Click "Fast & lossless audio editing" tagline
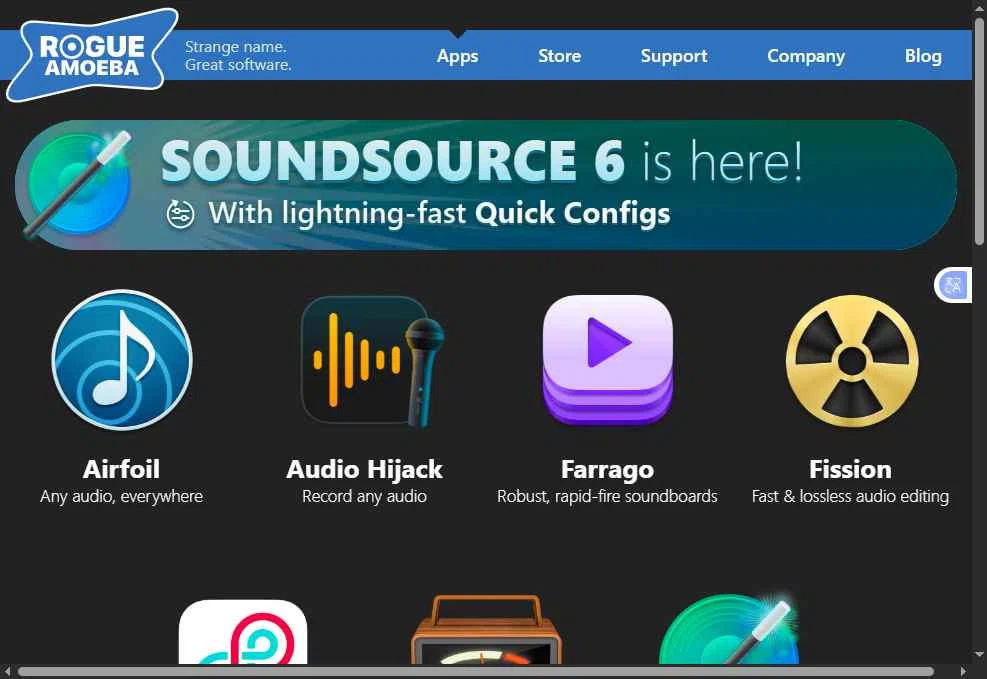The image size is (987, 679). click(850, 497)
